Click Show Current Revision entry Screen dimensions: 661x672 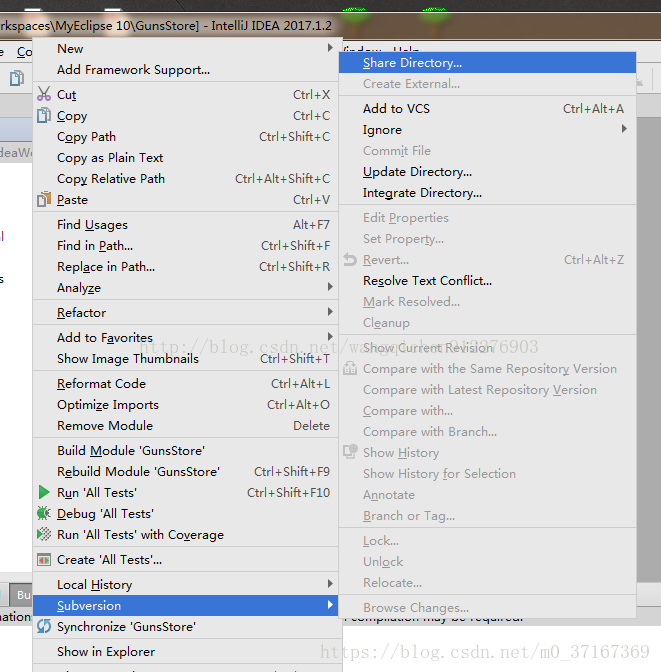pos(487,347)
